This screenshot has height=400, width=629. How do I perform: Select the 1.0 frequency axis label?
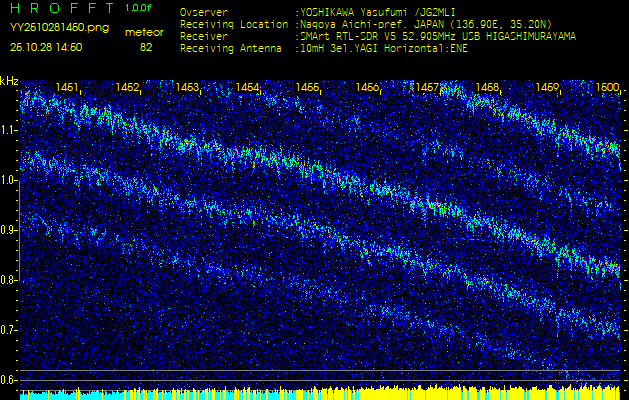[x=9, y=180]
